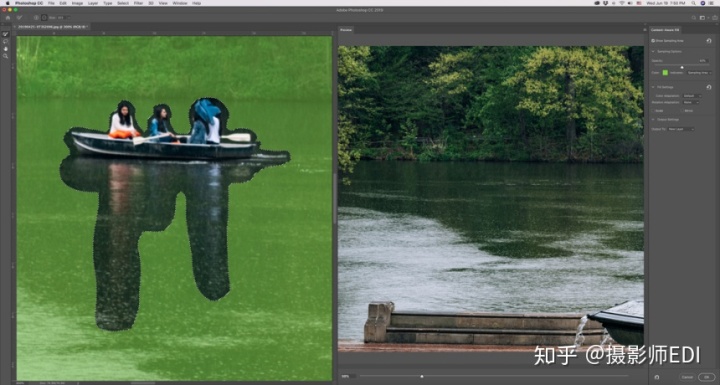Click the Siri icon in menu bar
720x385 pixels.
coord(703,3)
